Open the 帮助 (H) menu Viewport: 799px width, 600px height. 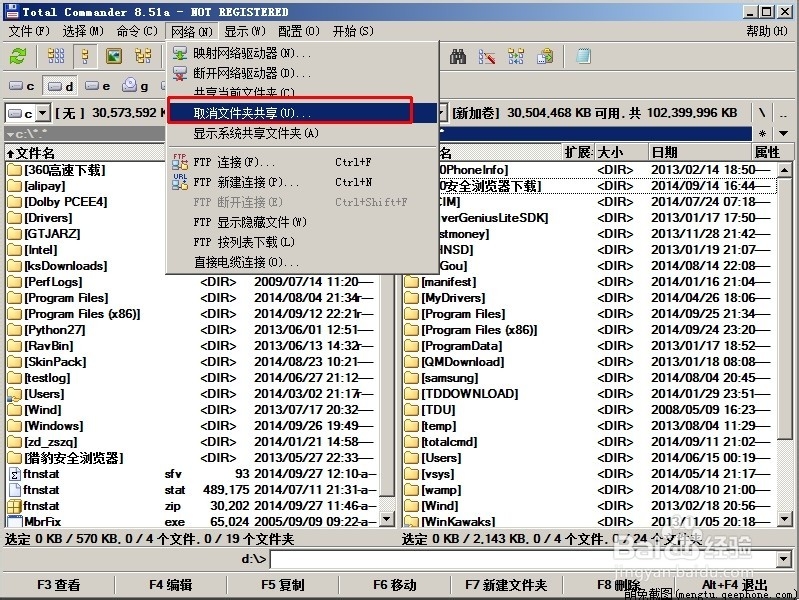pyautogui.click(x=767, y=32)
